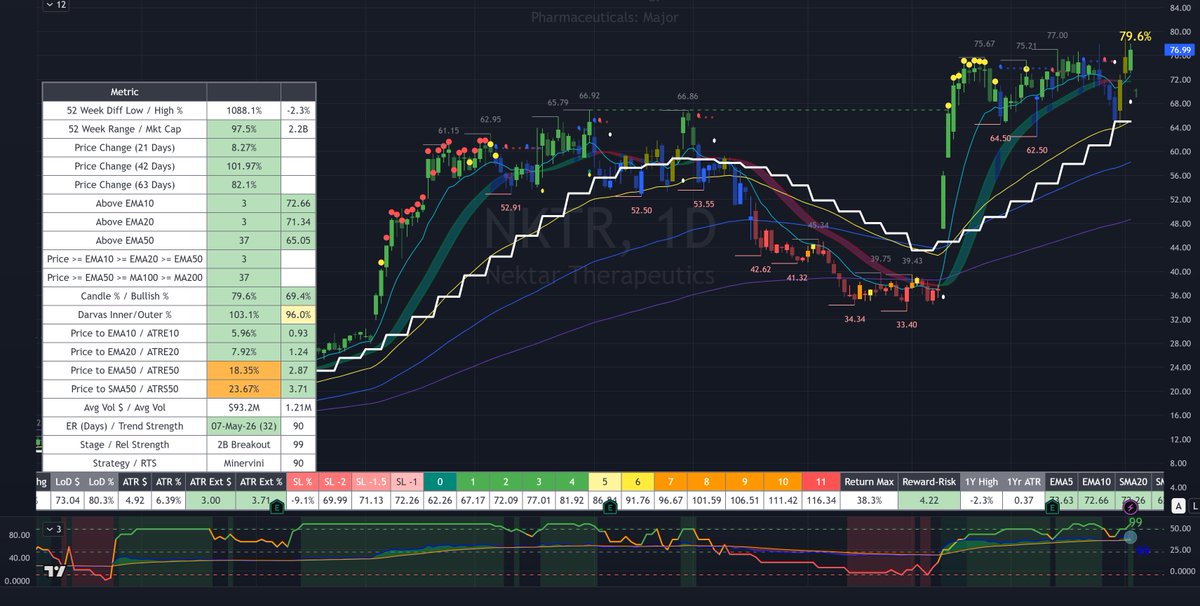This screenshot has height=606, width=1200.
Task: Select the 38.3% return max value
Action: coord(869,500)
